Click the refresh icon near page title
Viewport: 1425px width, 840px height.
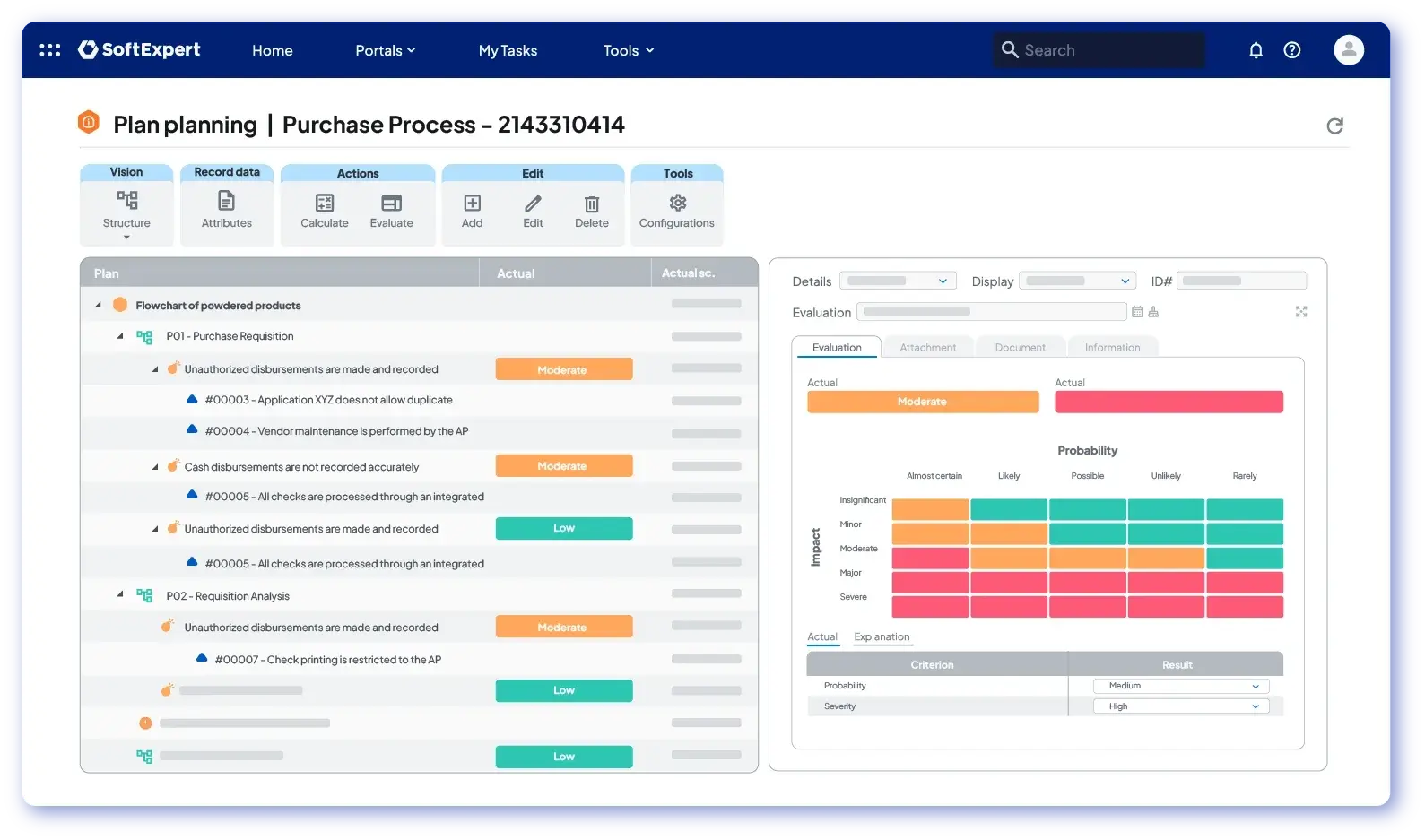(x=1334, y=126)
